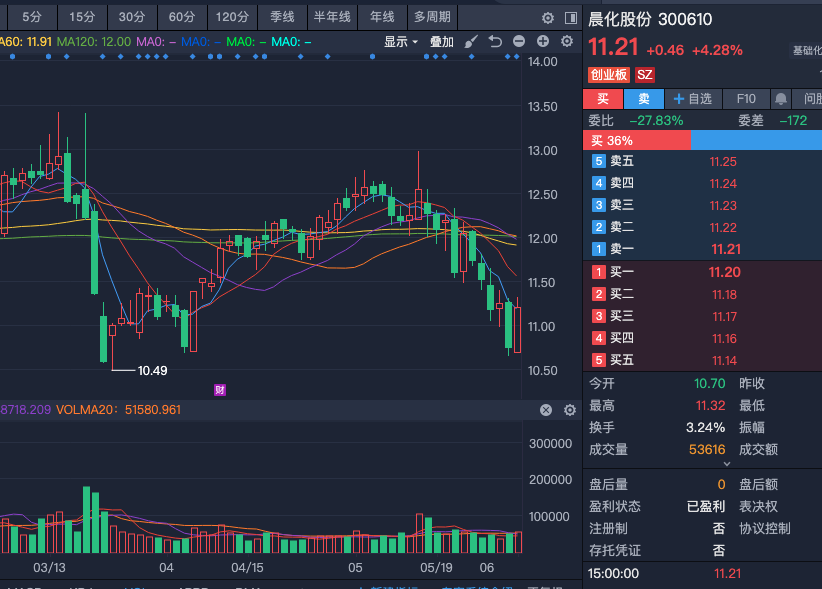The width and height of the screenshot is (822, 589).
Task: Select the 买四 row at 11.16
Action: [x=702, y=339]
